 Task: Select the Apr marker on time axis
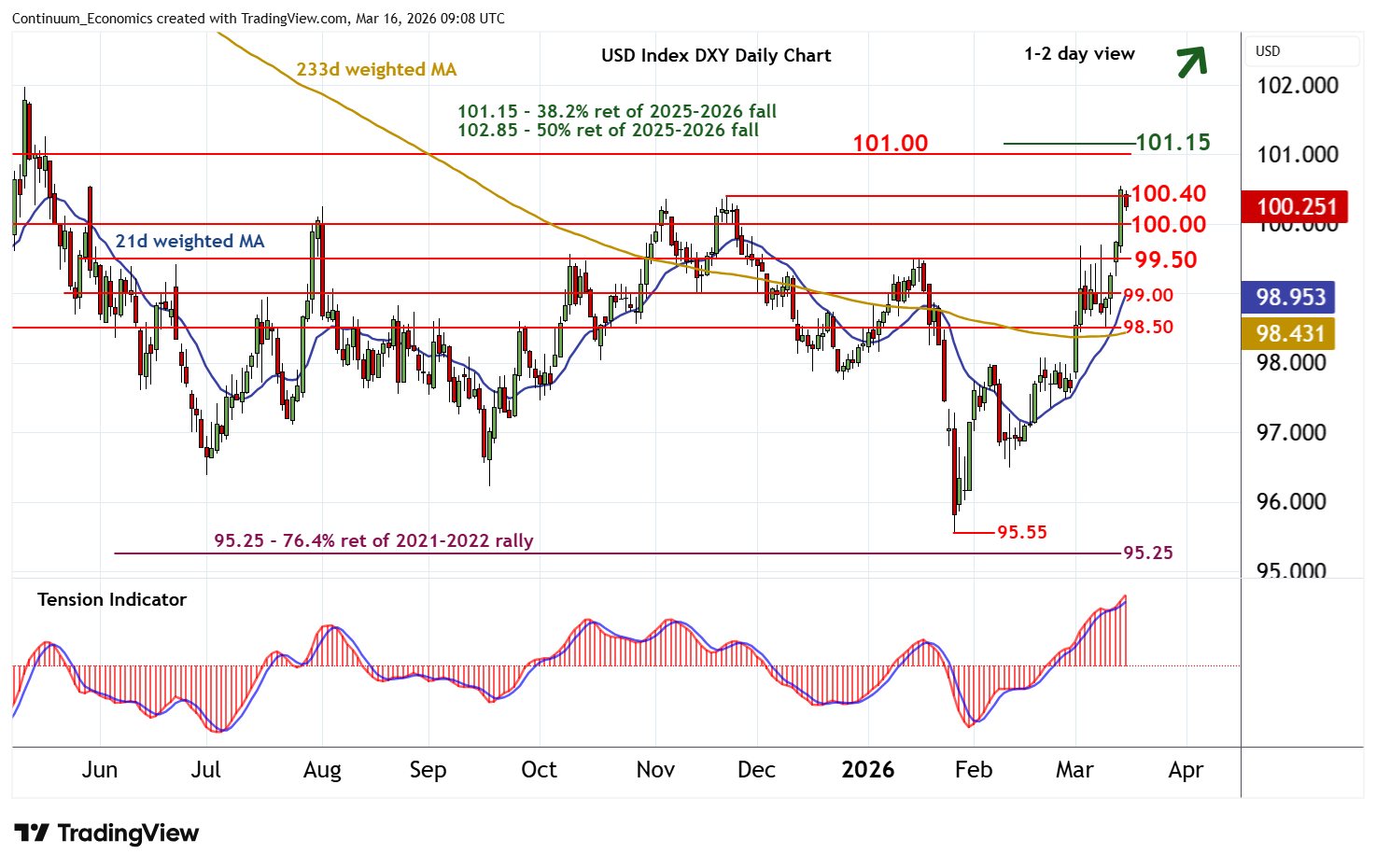tap(1186, 770)
